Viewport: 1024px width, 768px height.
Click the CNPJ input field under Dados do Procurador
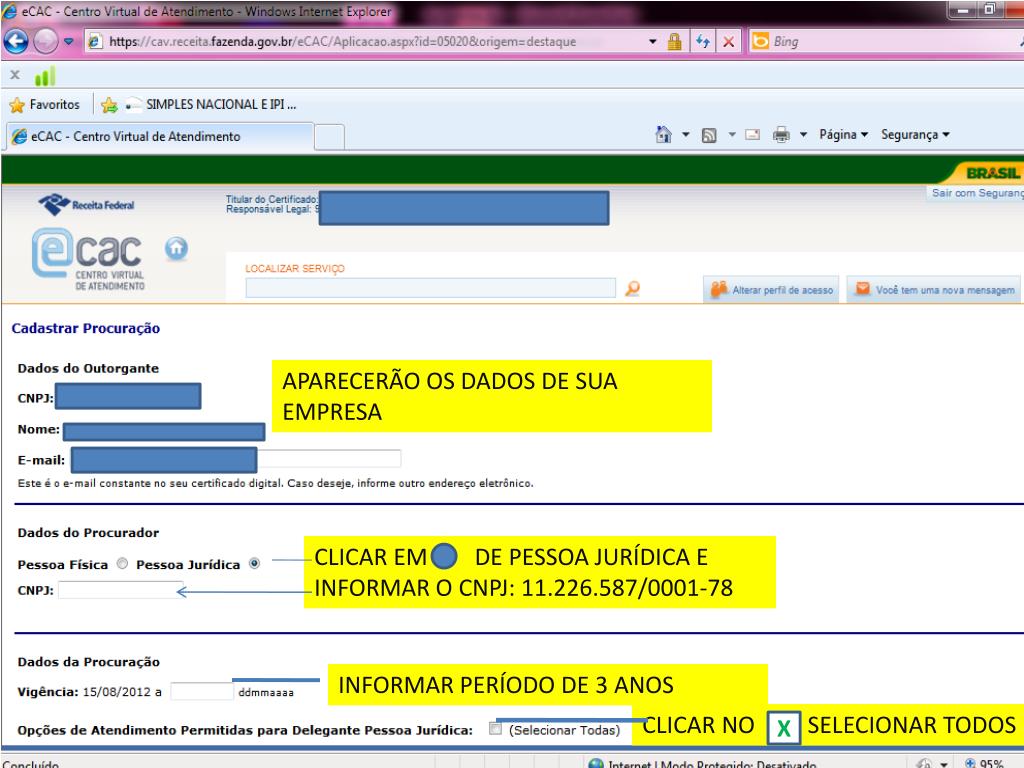[x=122, y=590]
